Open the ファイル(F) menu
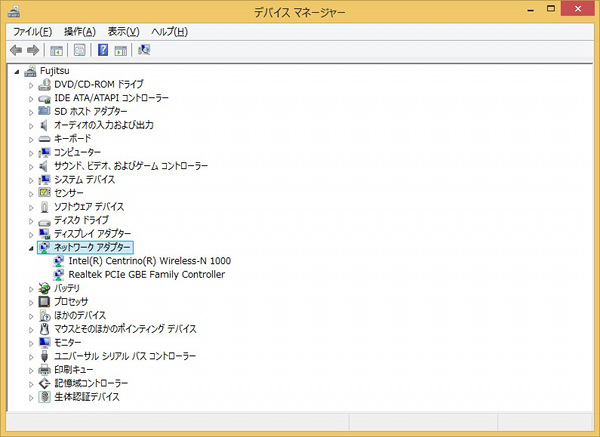600x437 pixels. 32,32
